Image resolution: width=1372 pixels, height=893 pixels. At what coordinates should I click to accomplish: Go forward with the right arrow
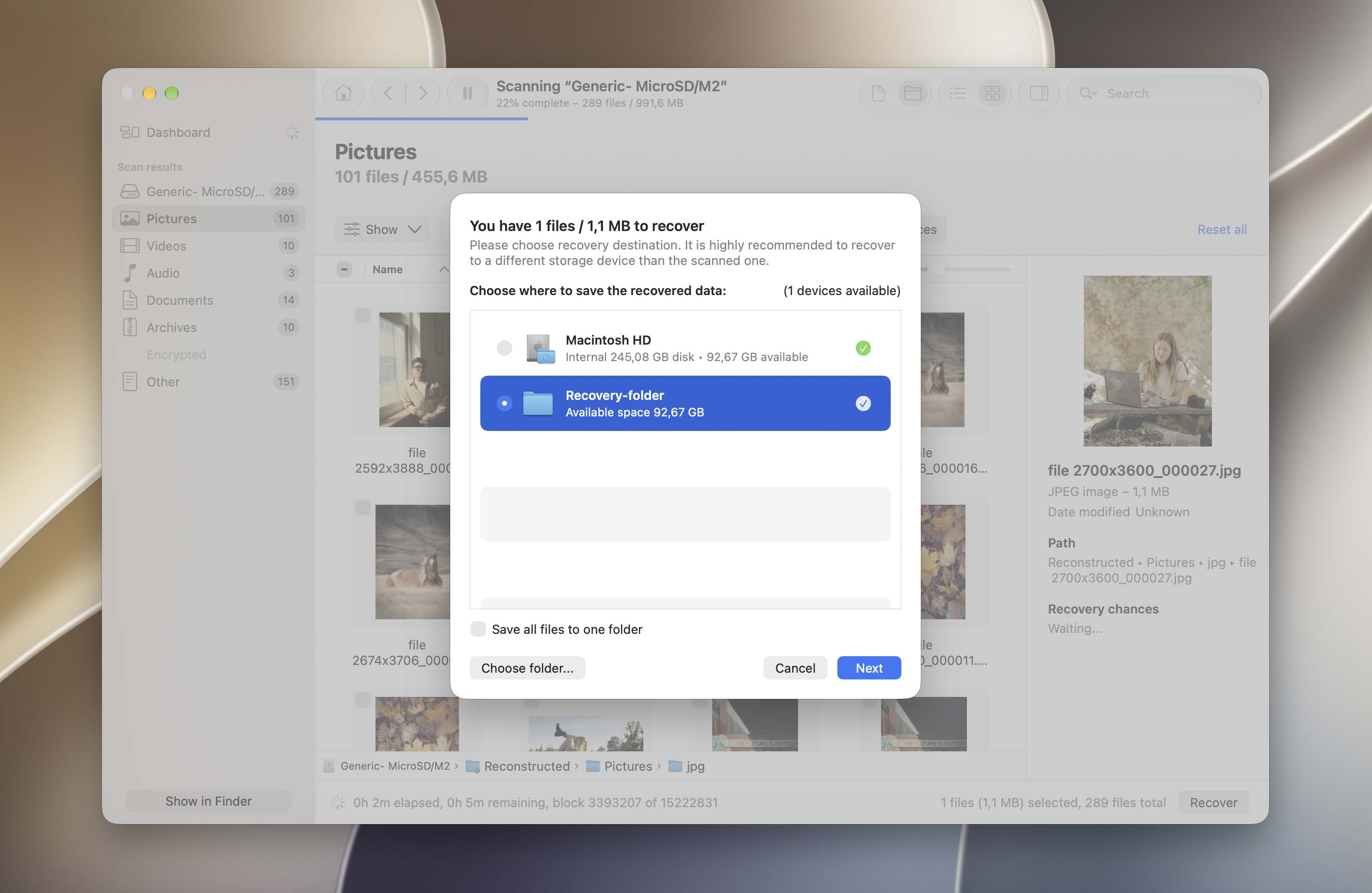pos(423,93)
